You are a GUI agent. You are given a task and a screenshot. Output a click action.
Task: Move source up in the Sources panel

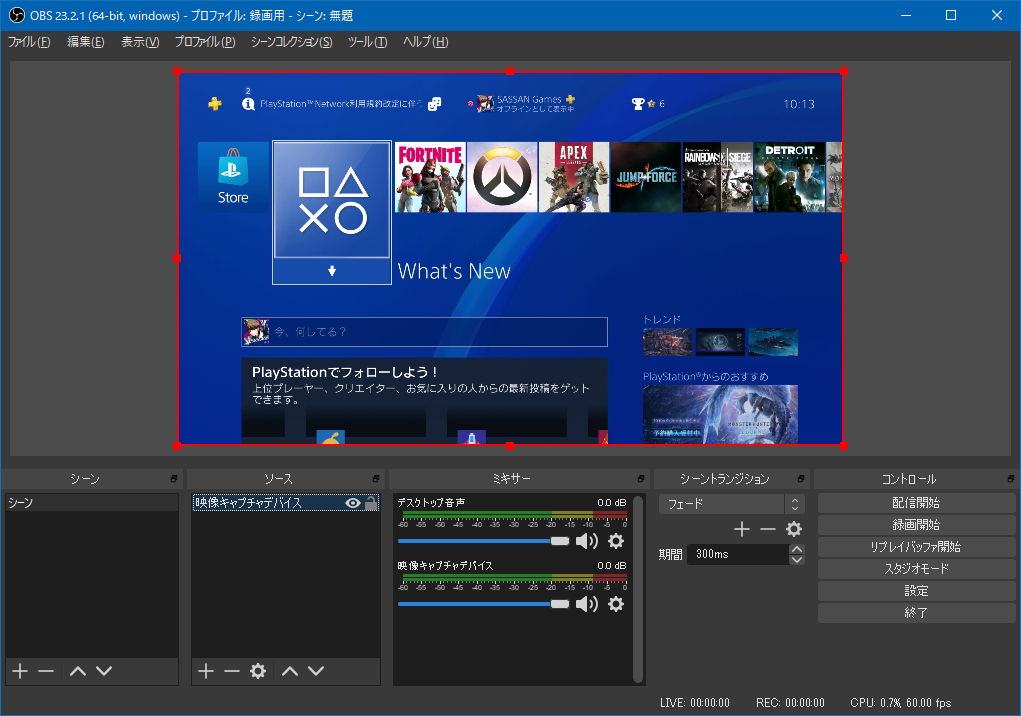[x=290, y=671]
